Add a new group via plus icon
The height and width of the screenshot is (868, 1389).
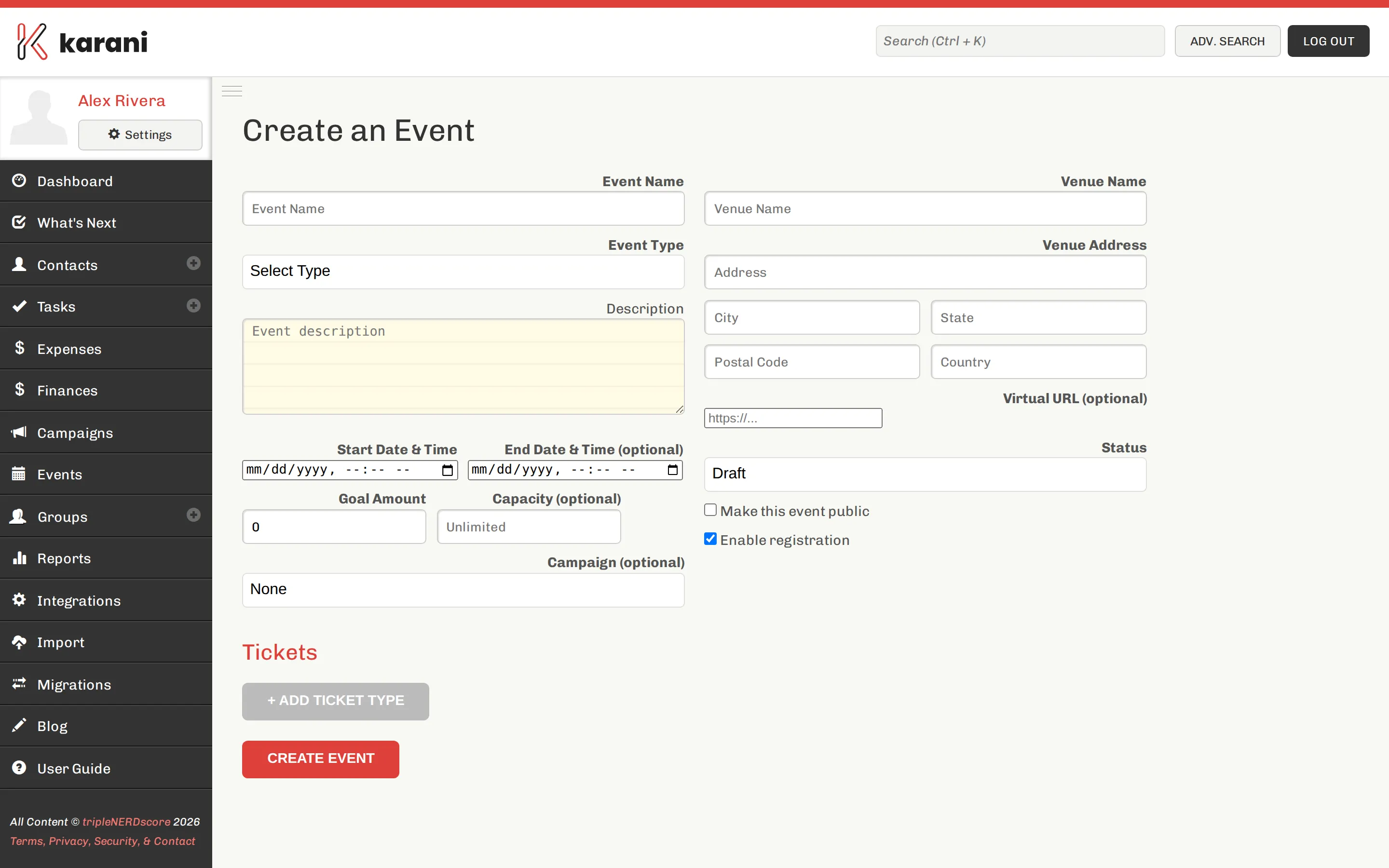193,515
